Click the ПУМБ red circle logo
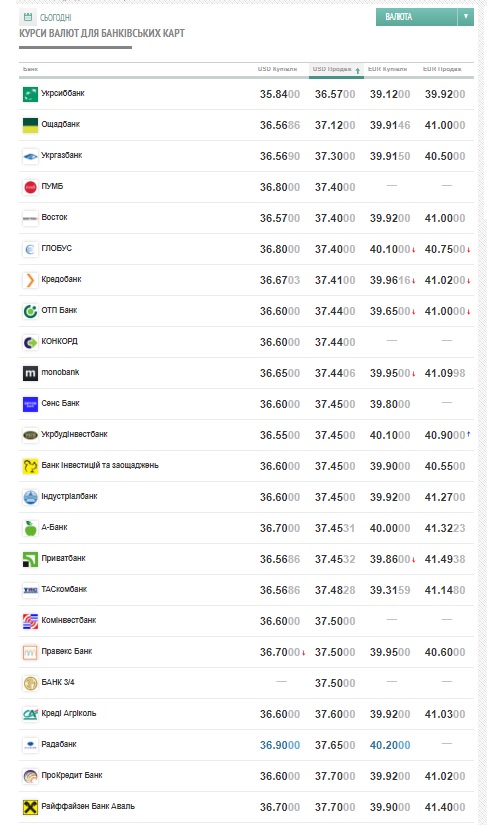Viewport: 487px width, 825px height. (x=31, y=187)
